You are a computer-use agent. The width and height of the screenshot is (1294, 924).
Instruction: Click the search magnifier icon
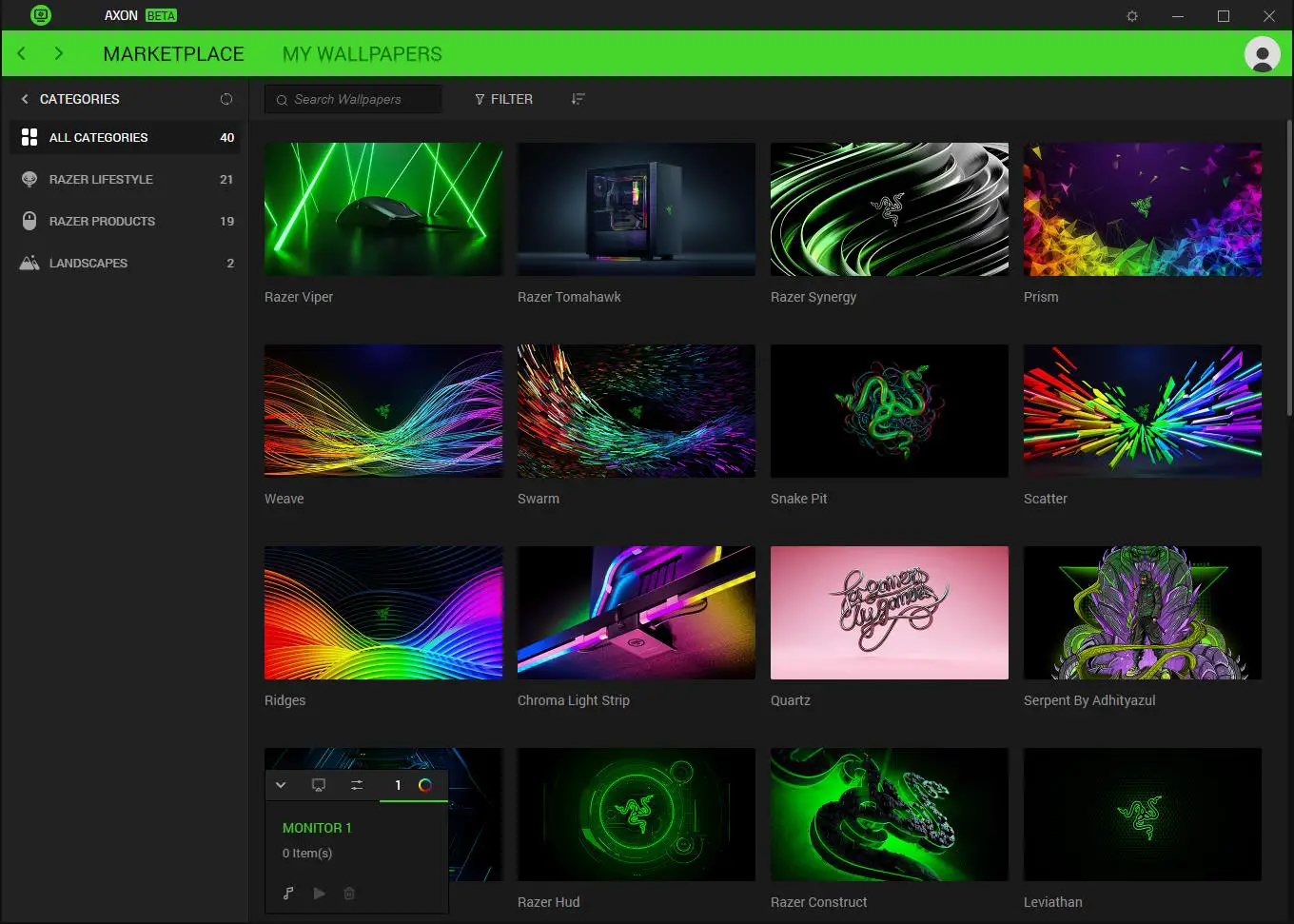point(282,99)
